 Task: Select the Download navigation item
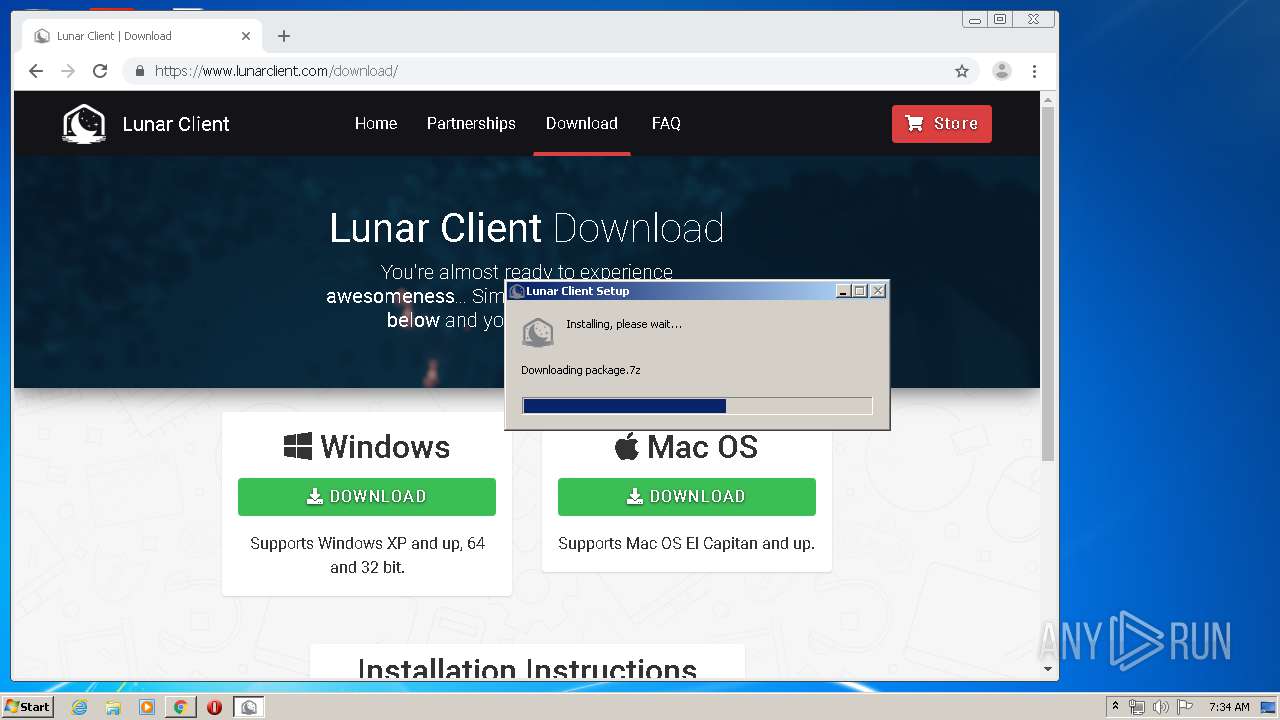pyautogui.click(x=582, y=124)
